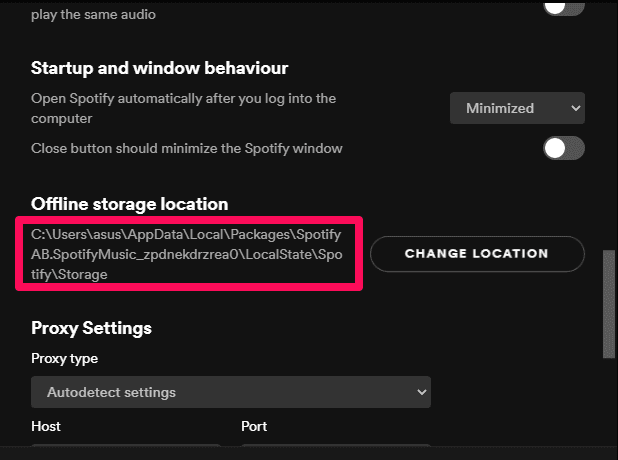Click the 'Proxy type' label

(x=65, y=358)
